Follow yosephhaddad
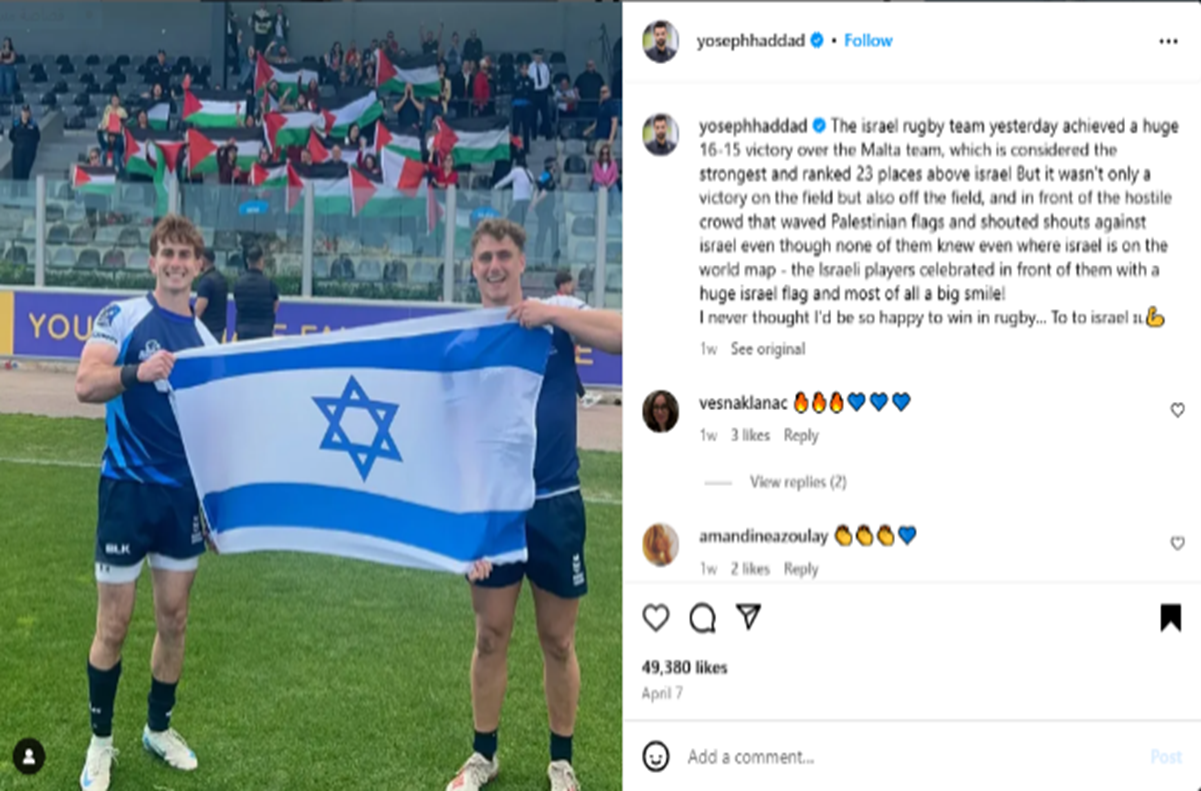Screen dimensions: 1201x791 [x=868, y=41]
